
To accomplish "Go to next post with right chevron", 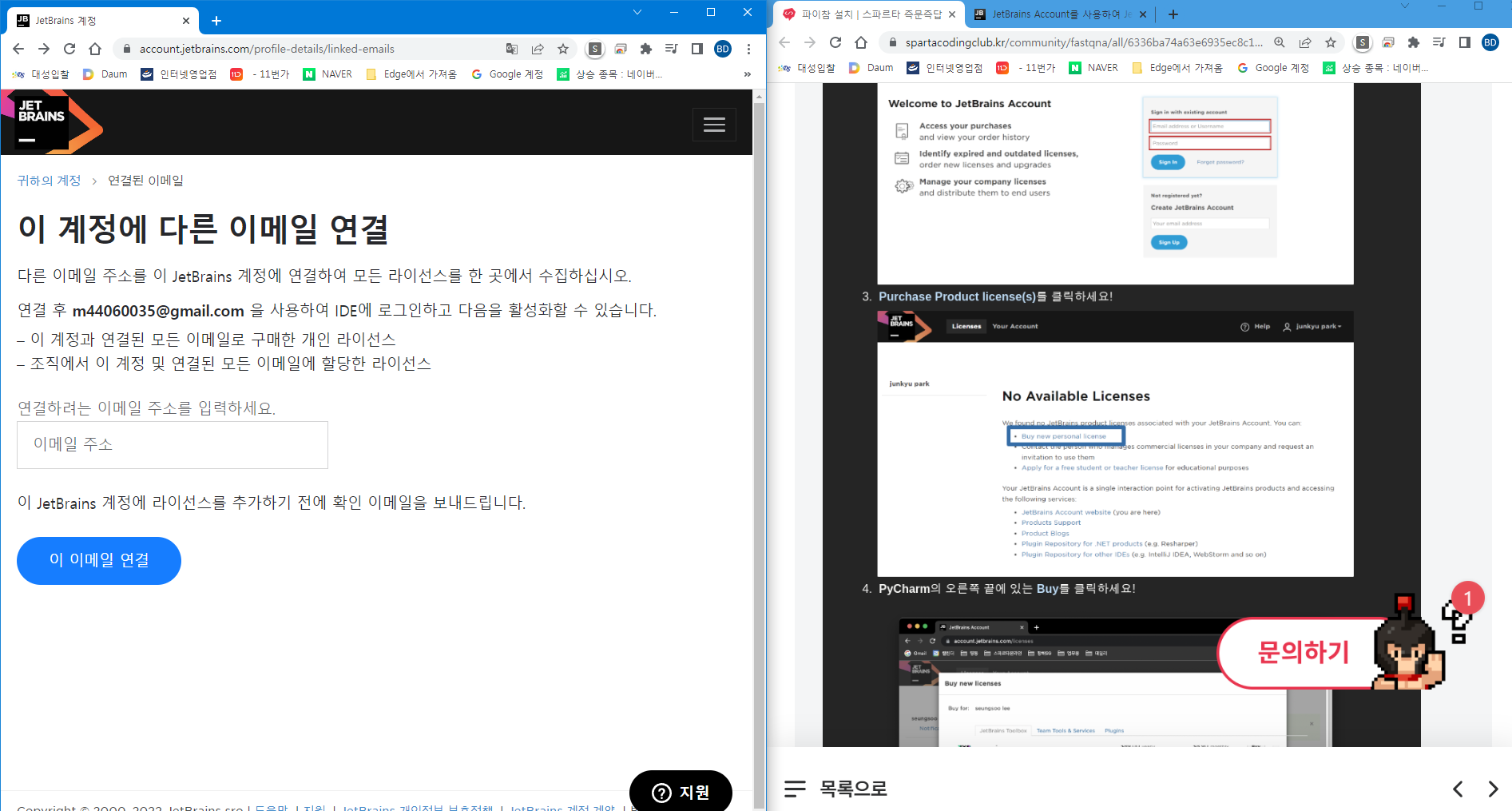I will [x=1493, y=789].
